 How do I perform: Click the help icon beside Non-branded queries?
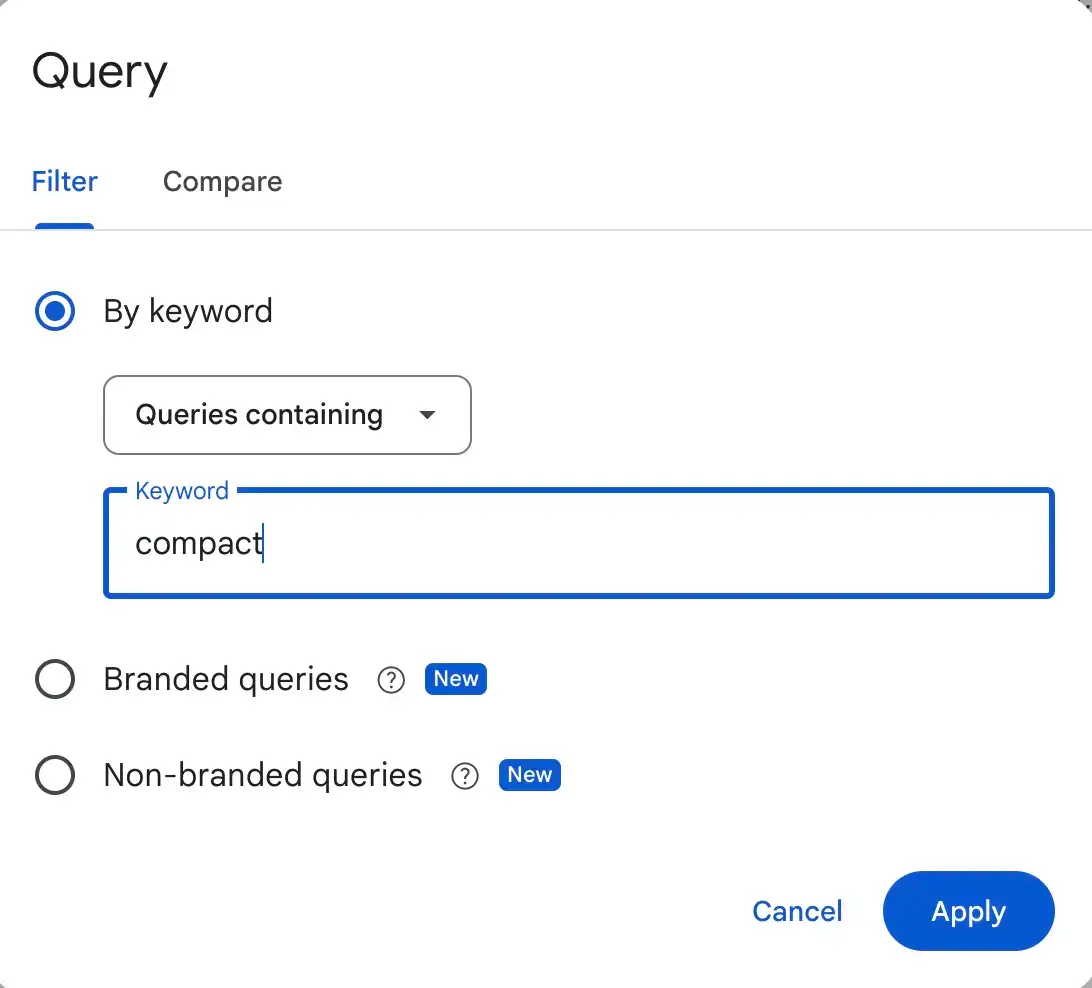click(x=465, y=775)
